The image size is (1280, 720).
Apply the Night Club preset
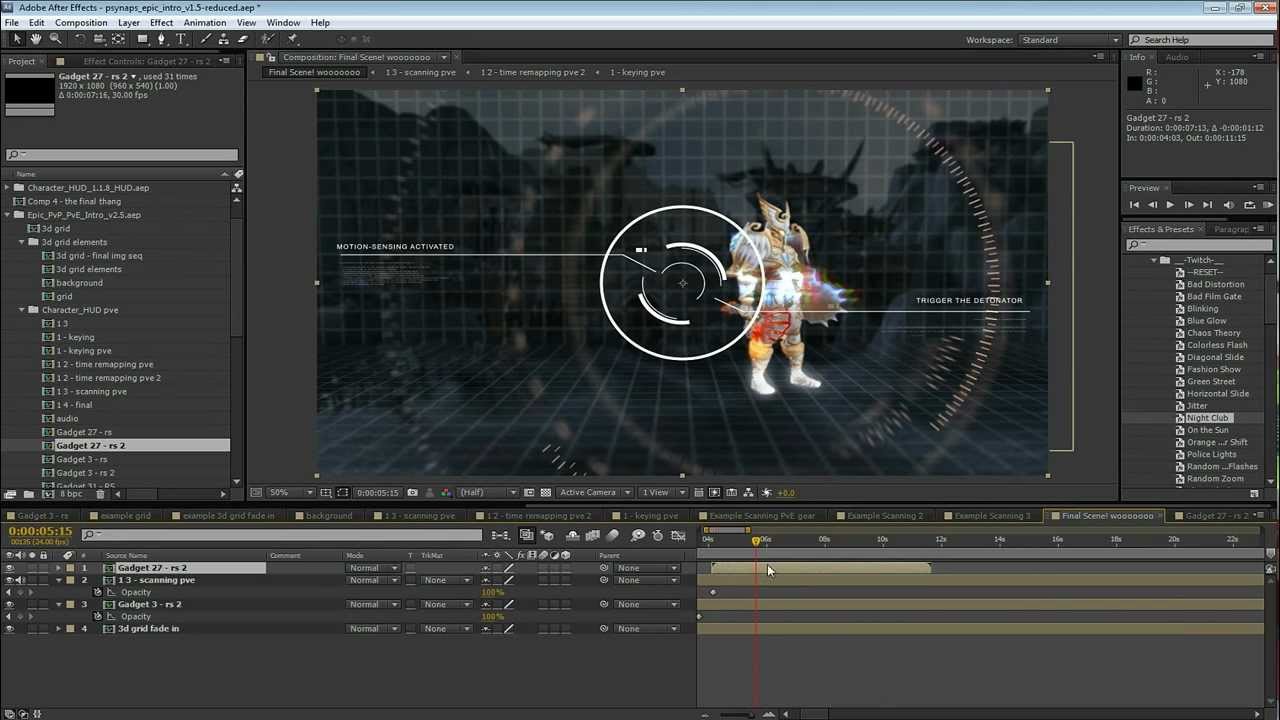pyautogui.click(x=1207, y=418)
